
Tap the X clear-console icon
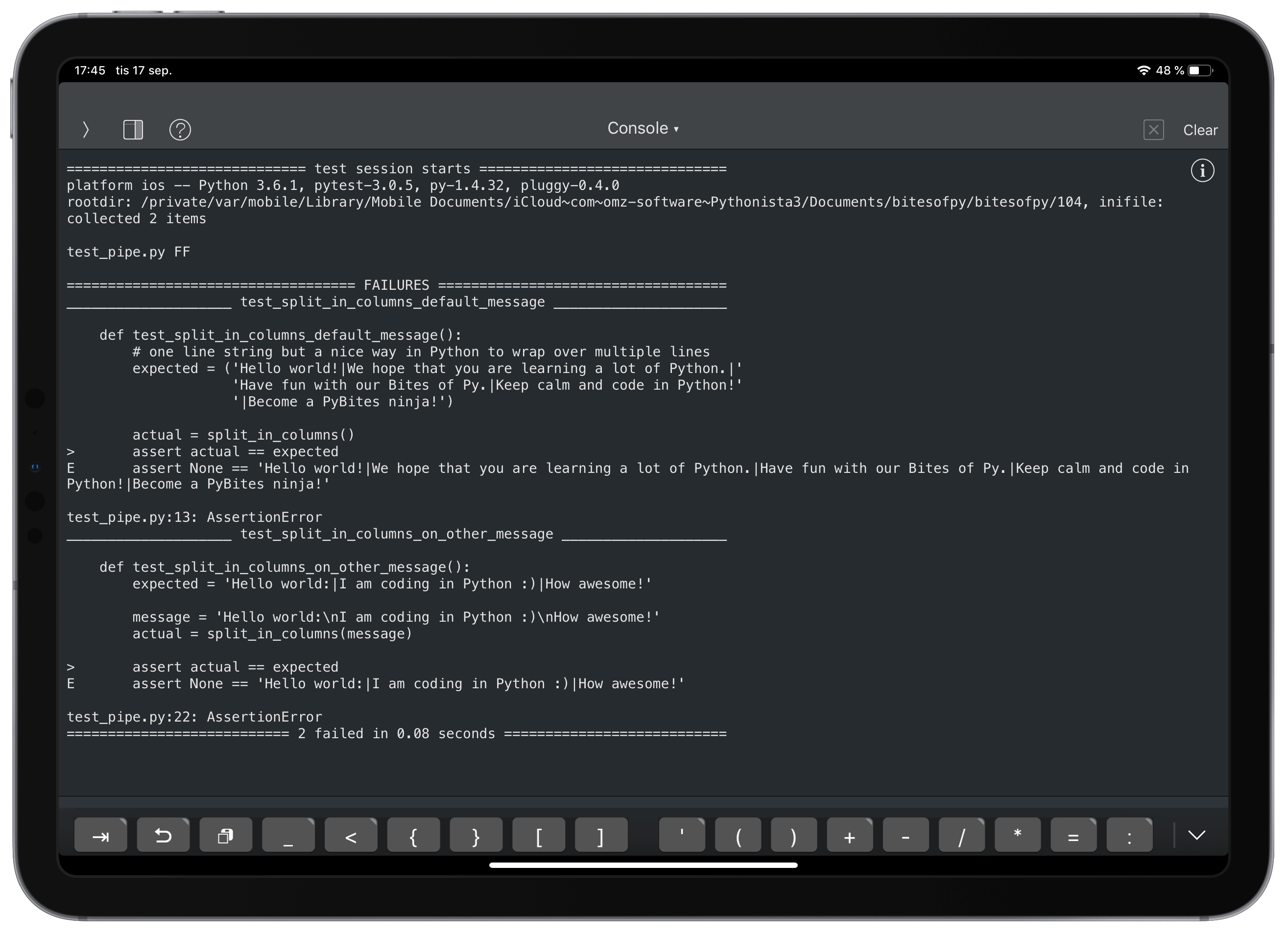pos(1154,130)
